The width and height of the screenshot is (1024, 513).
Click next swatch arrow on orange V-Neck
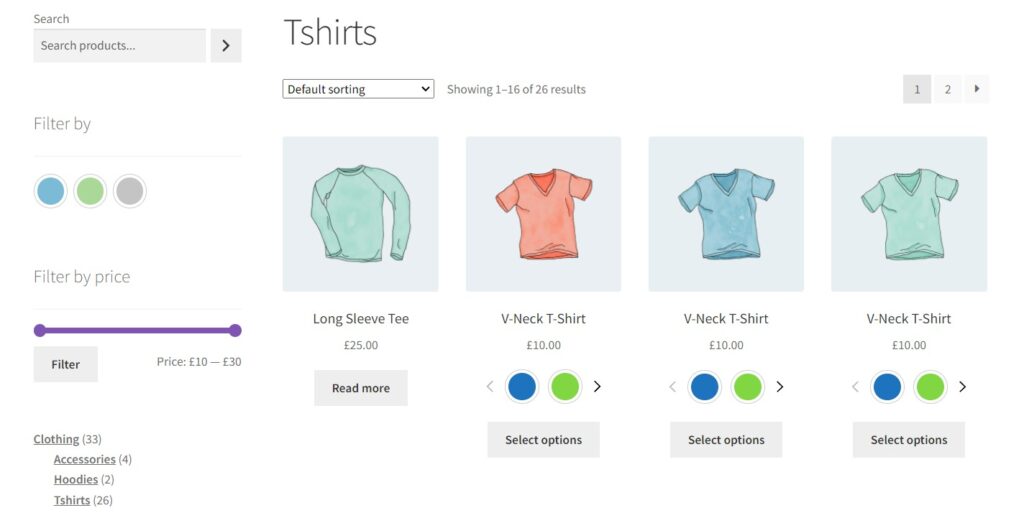click(597, 387)
